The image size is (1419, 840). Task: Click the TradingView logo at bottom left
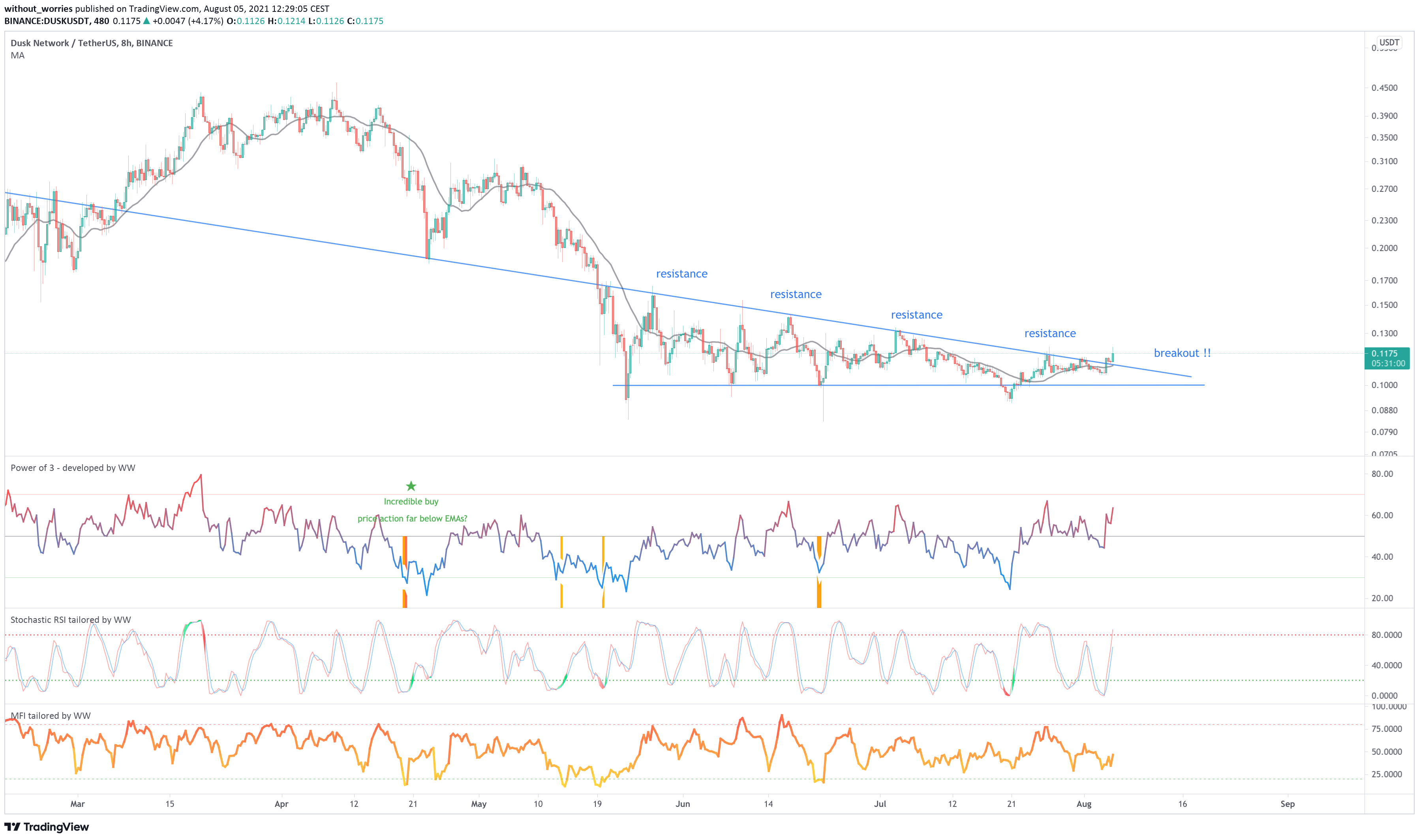(x=47, y=827)
